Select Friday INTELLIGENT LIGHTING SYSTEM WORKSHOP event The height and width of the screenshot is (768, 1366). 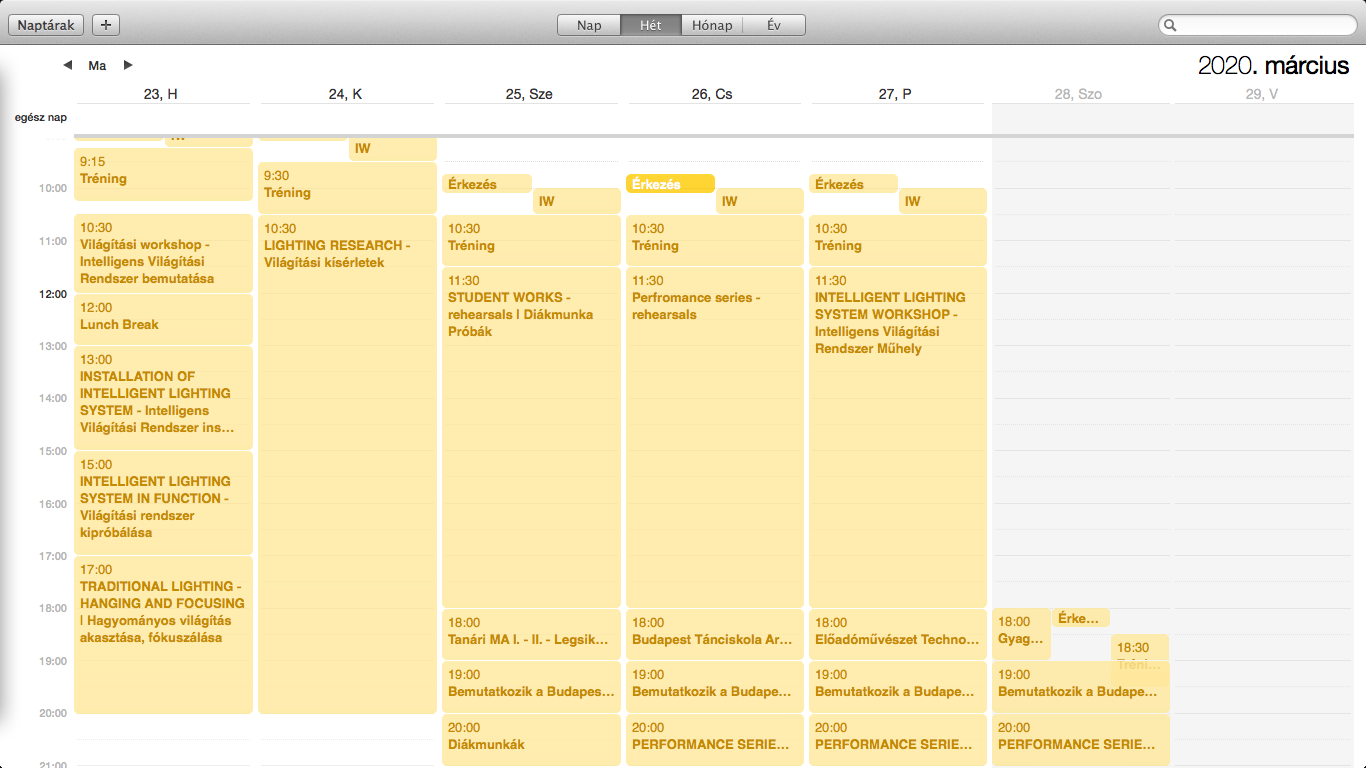[x=897, y=440]
